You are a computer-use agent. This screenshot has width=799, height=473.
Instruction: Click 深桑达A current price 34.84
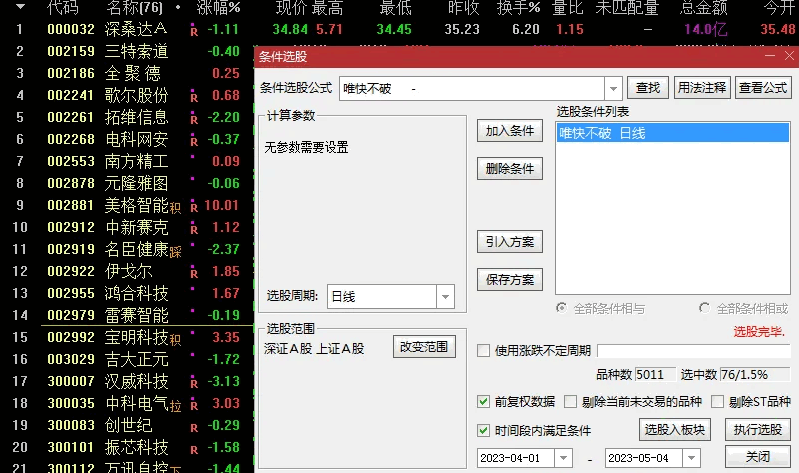(290, 30)
